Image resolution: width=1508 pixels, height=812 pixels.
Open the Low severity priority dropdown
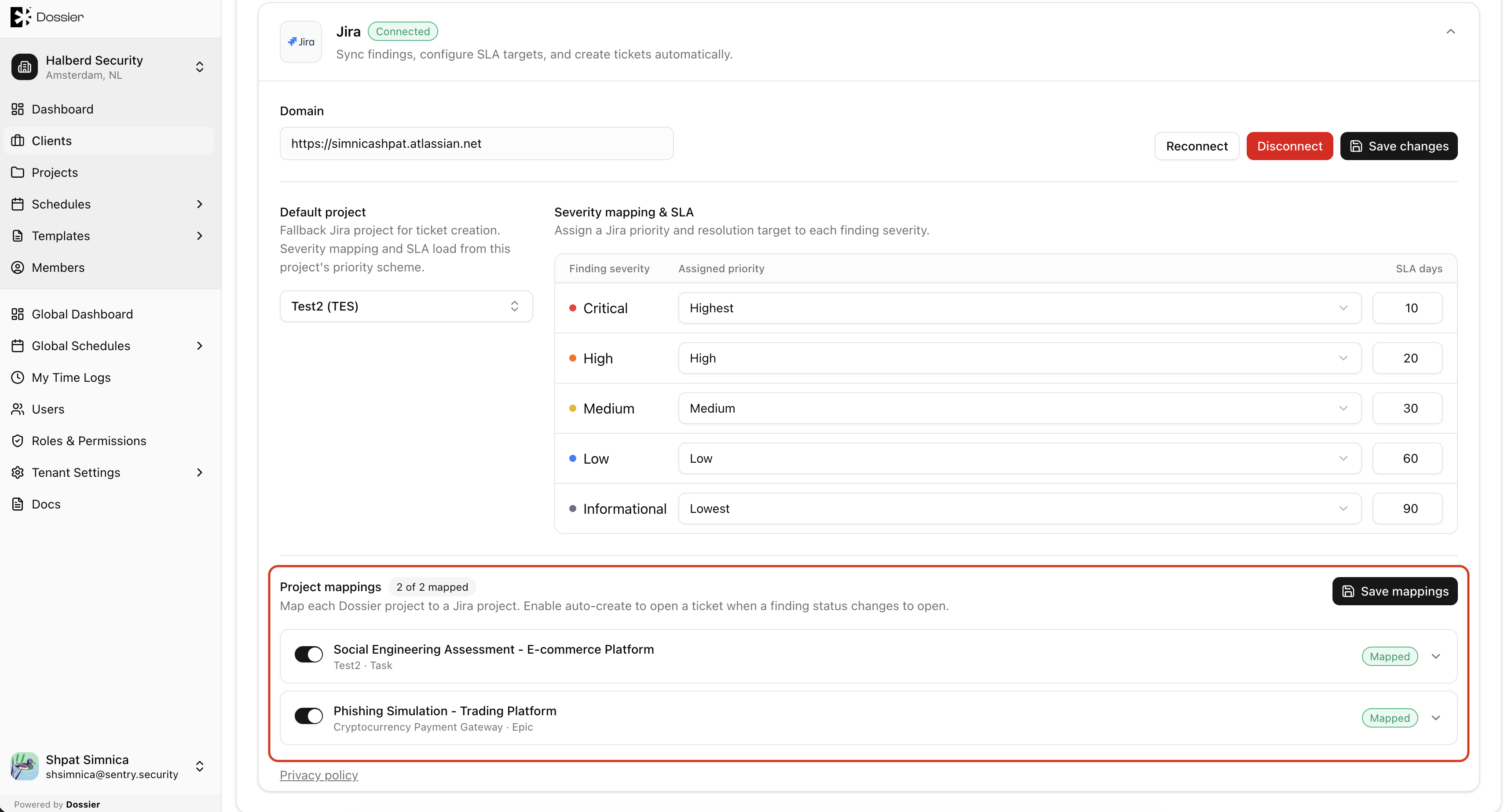click(1020, 458)
